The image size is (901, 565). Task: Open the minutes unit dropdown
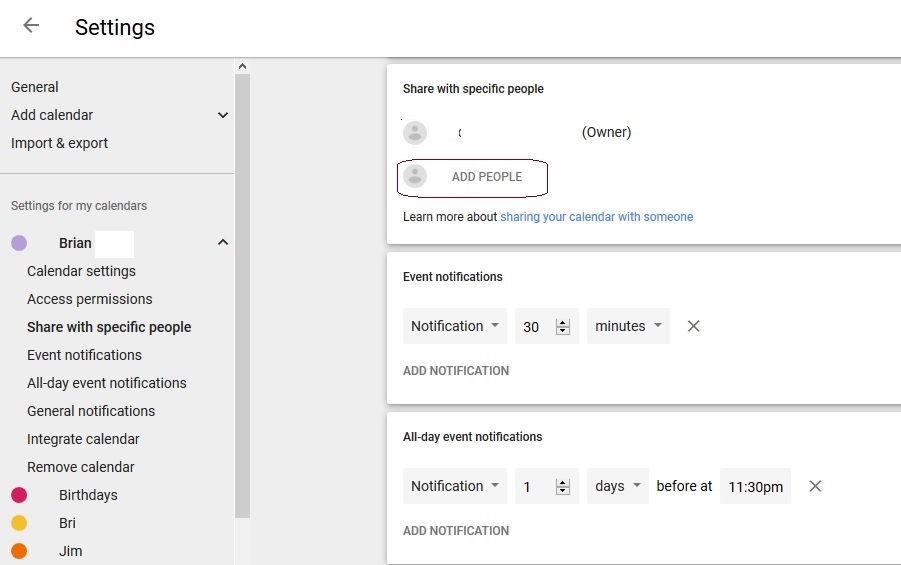coord(628,326)
